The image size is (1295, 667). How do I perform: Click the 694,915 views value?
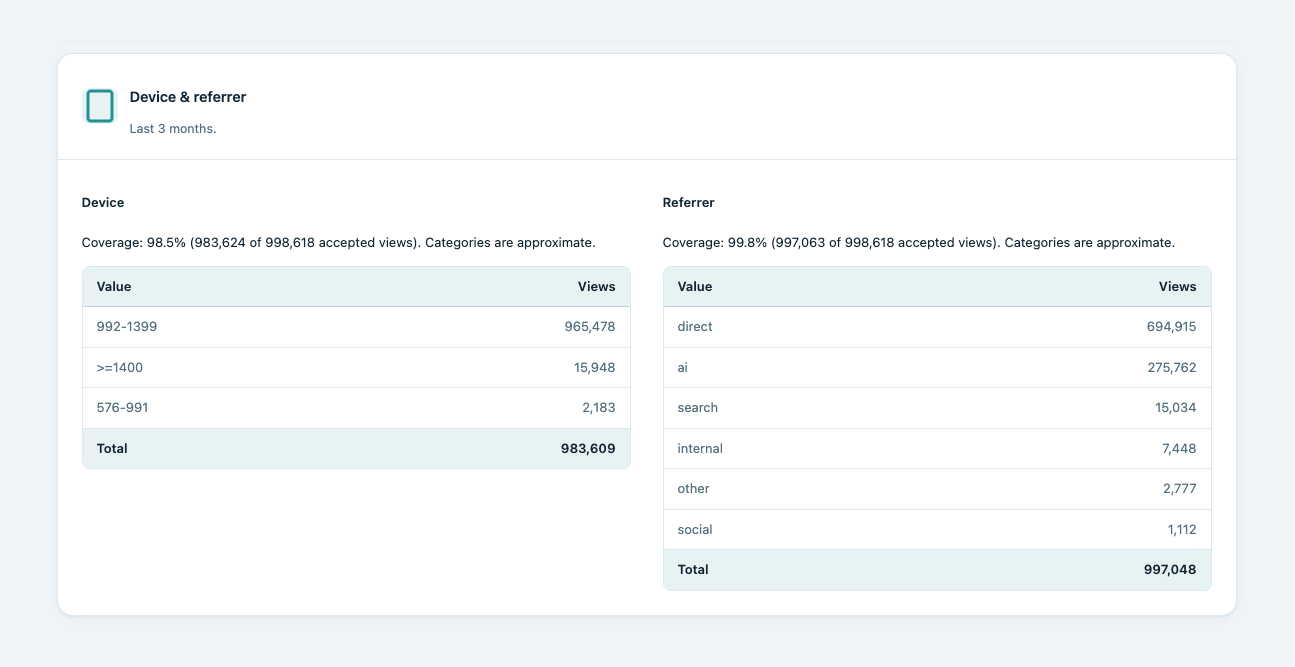coord(1172,327)
